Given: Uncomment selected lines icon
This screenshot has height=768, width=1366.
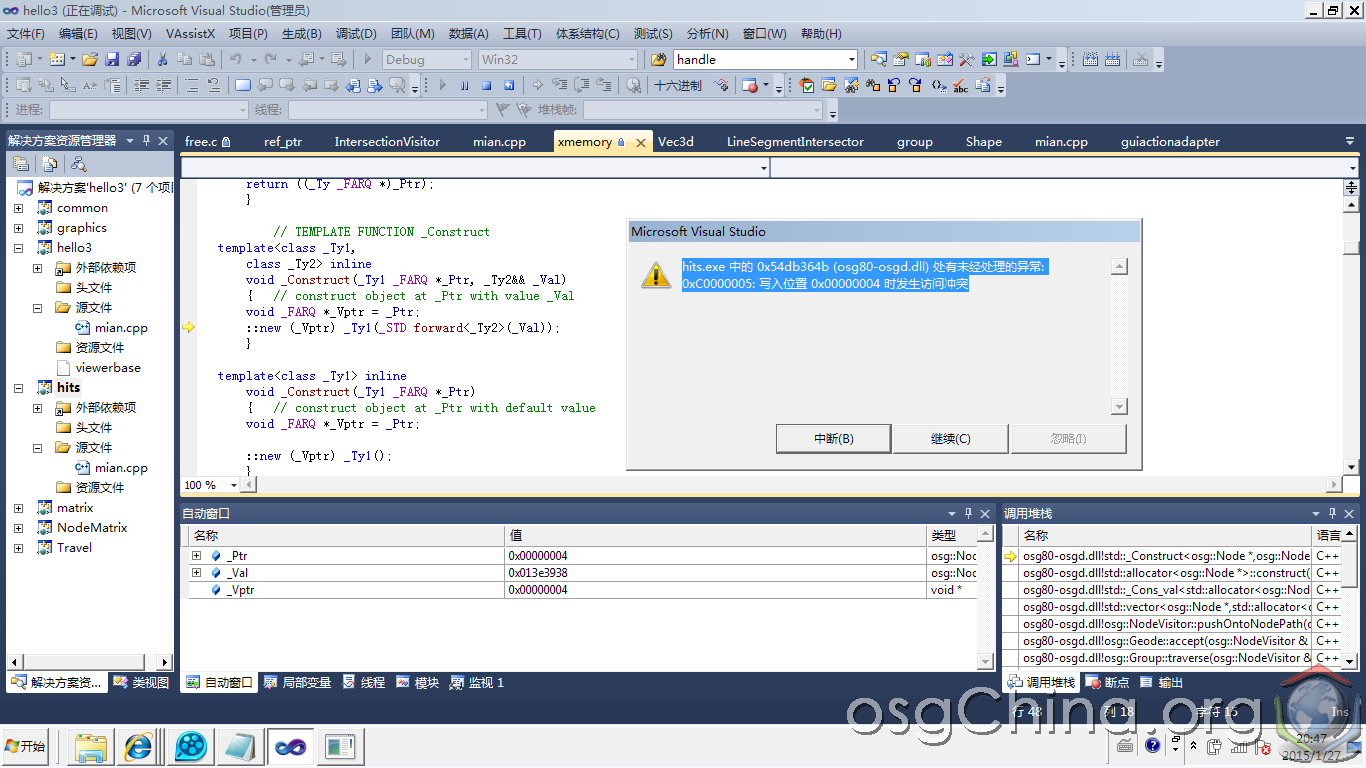Looking at the screenshot, I should (x=213, y=86).
